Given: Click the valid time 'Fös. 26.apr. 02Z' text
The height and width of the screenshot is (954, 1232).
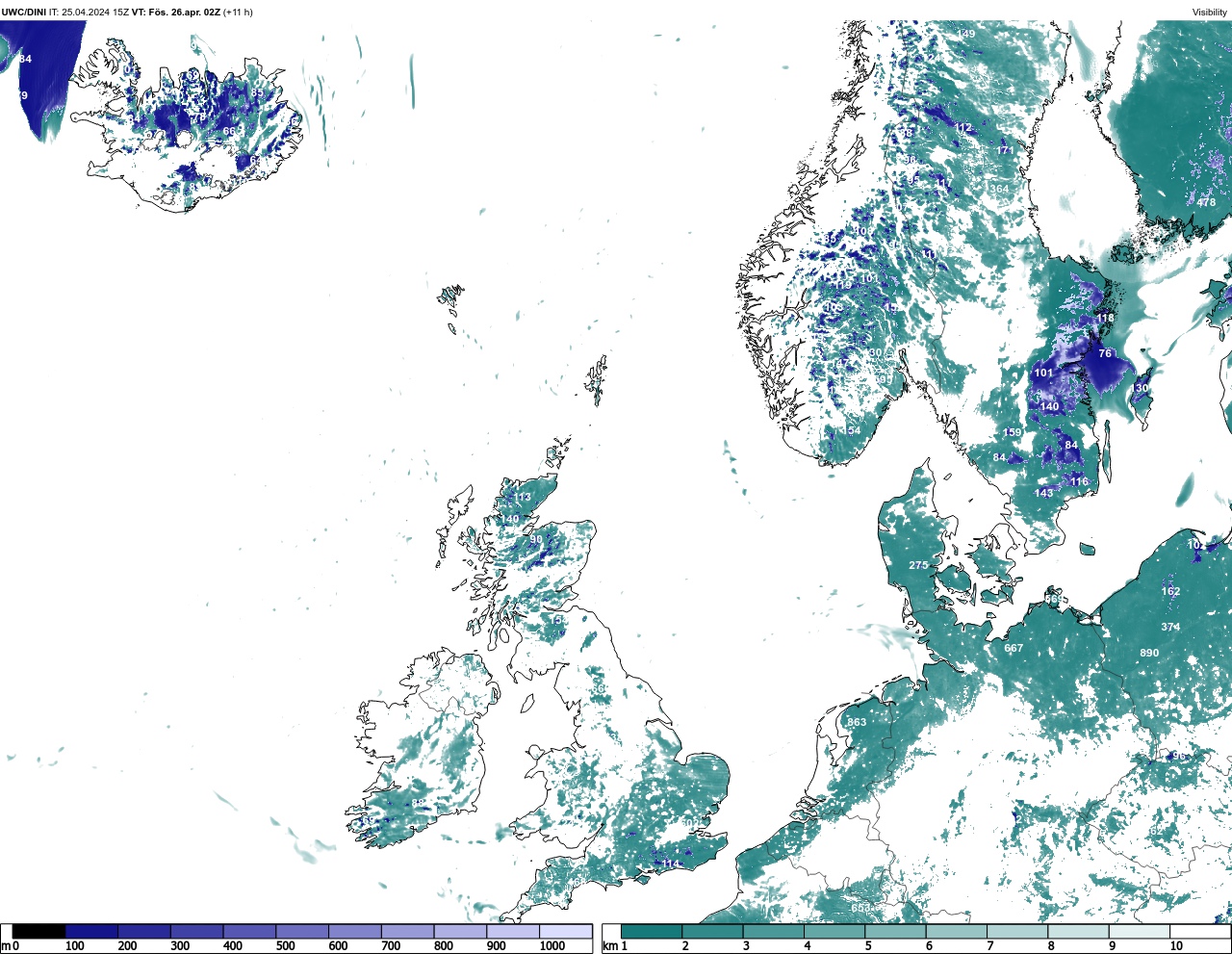Looking at the screenshot, I should 184,12.
